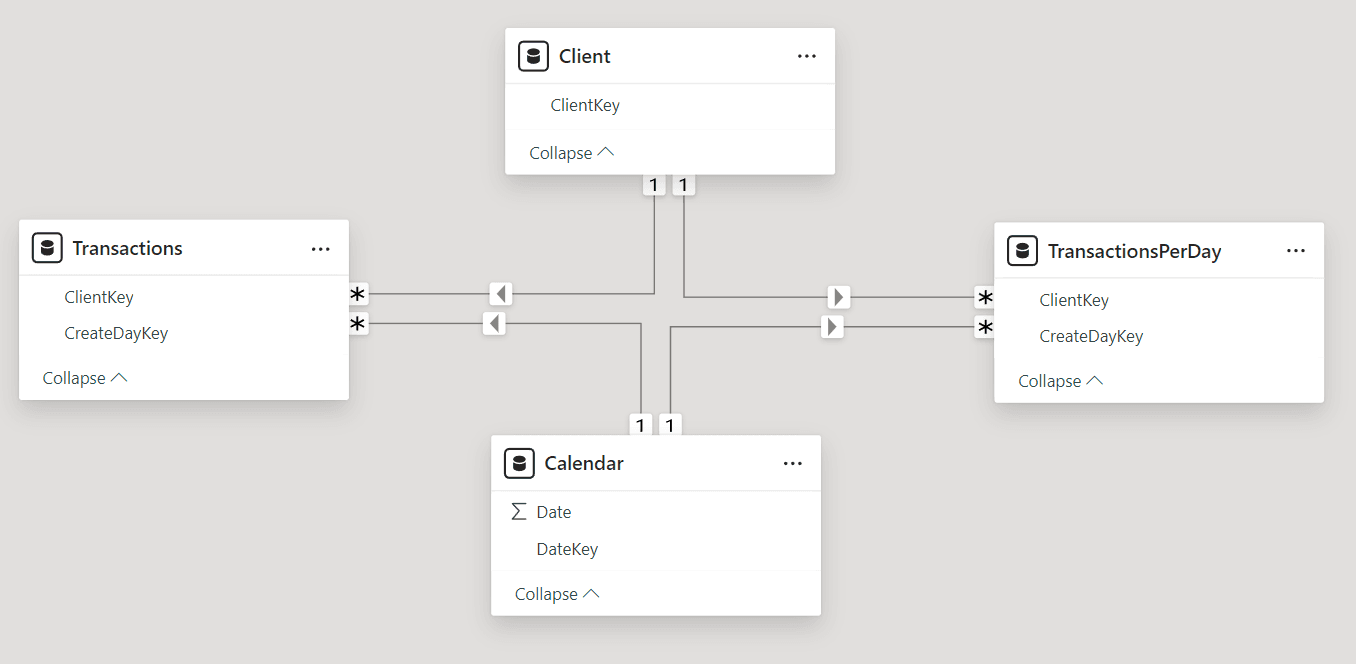Collapse the Client table card

[571, 153]
